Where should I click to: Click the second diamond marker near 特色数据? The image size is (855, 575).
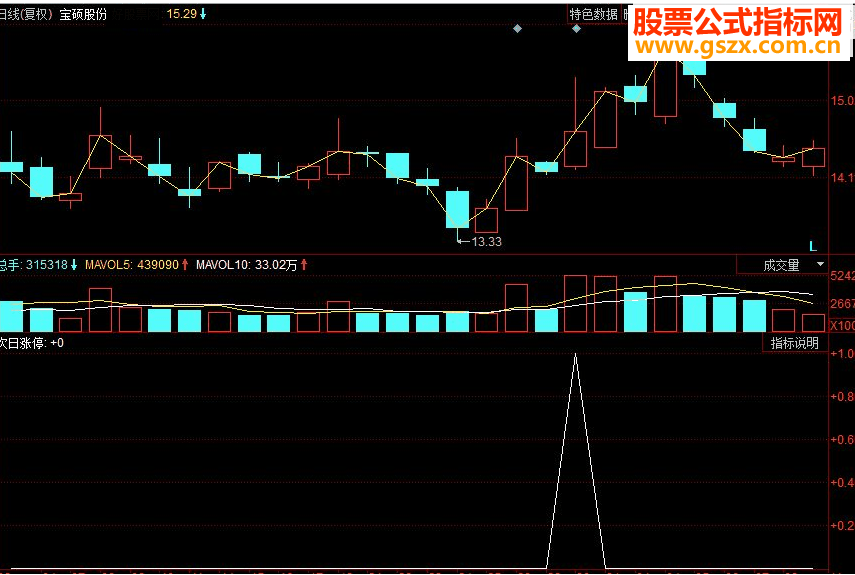tap(576, 28)
